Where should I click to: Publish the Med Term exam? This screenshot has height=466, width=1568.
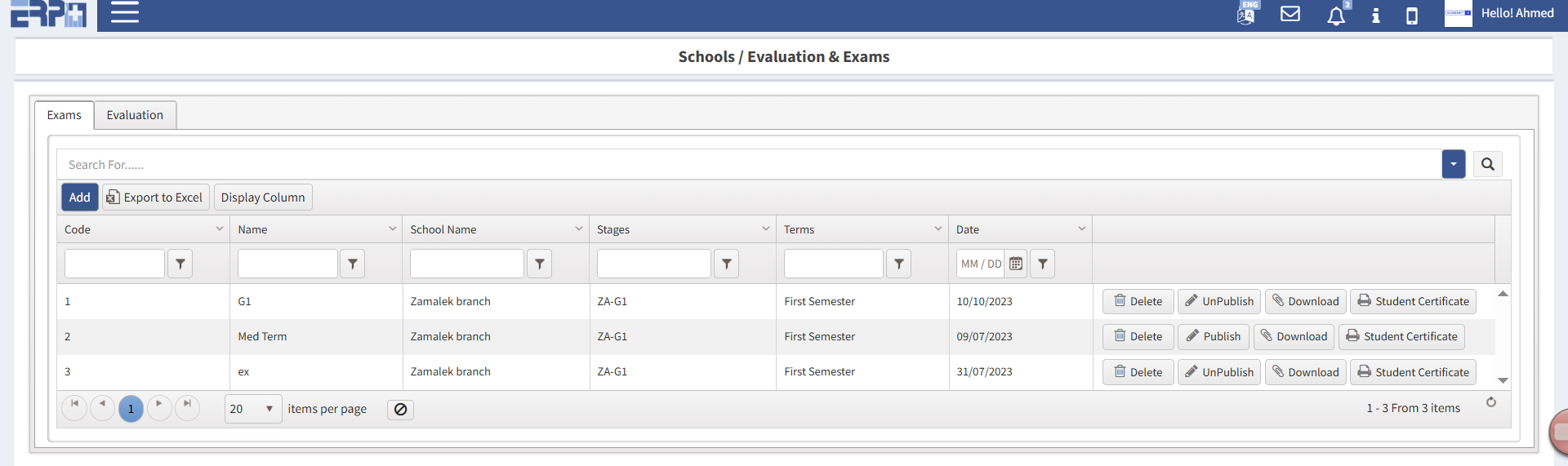(x=1213, y=336)
